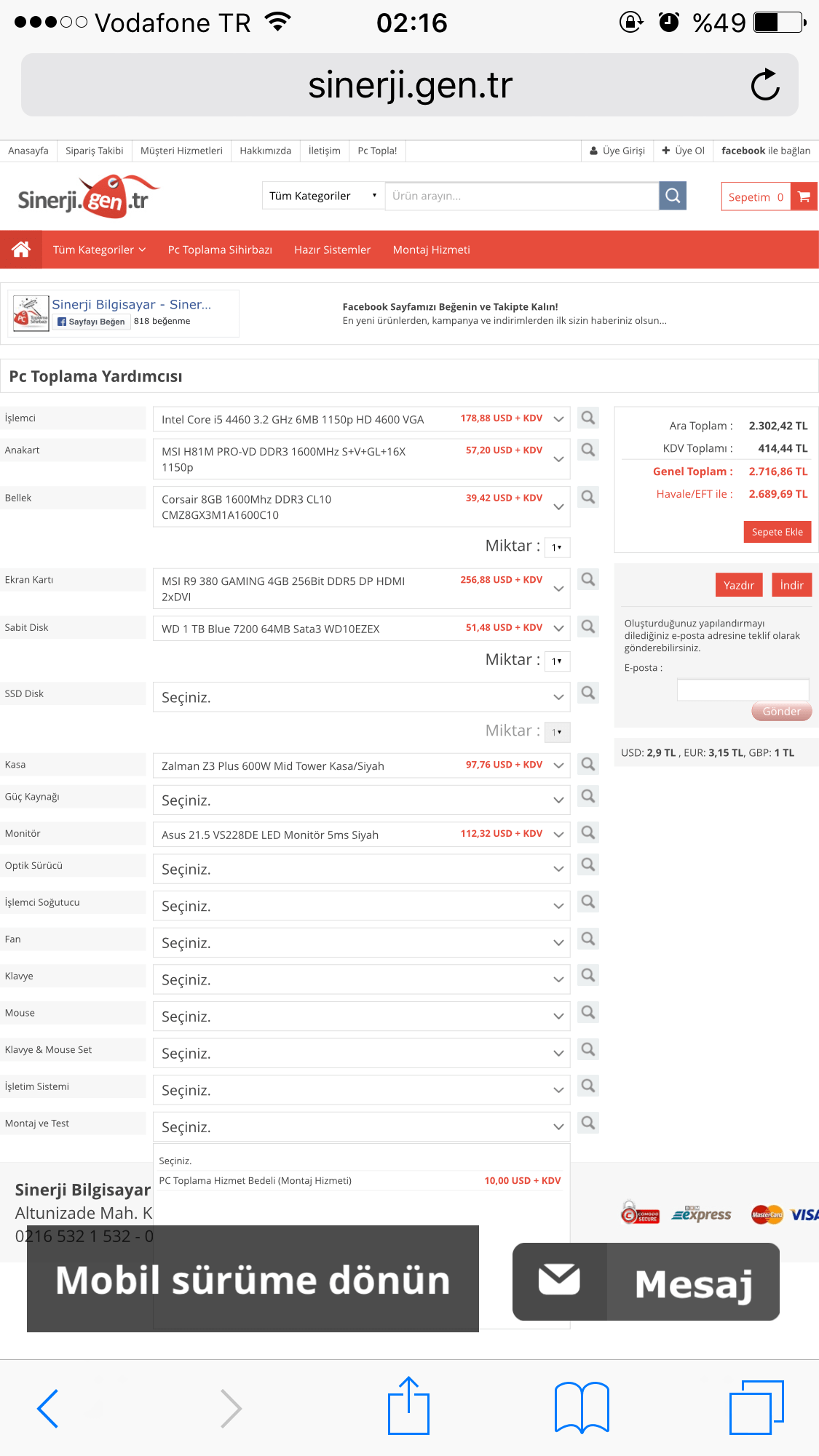The width and height of the screenshot is (819, 1456).
Task: Expand the İşlemci Intel Core i5 dropdown
Action: pos(361,419)
